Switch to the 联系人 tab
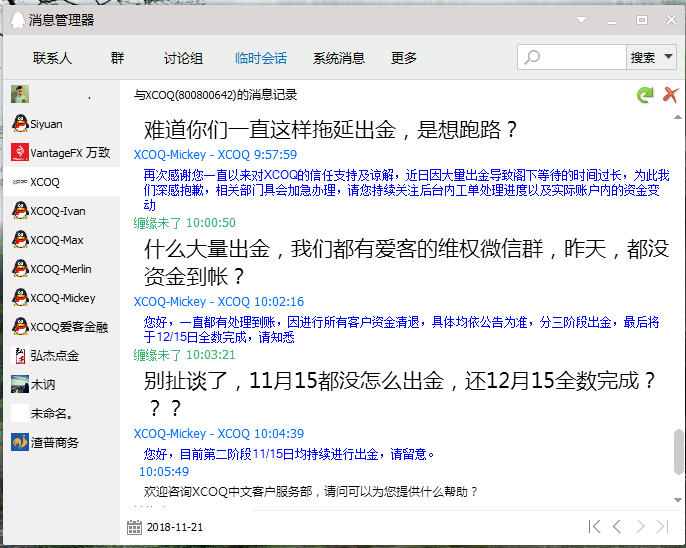This screenshot has width=686, height=548. click(x=52, y=58)
